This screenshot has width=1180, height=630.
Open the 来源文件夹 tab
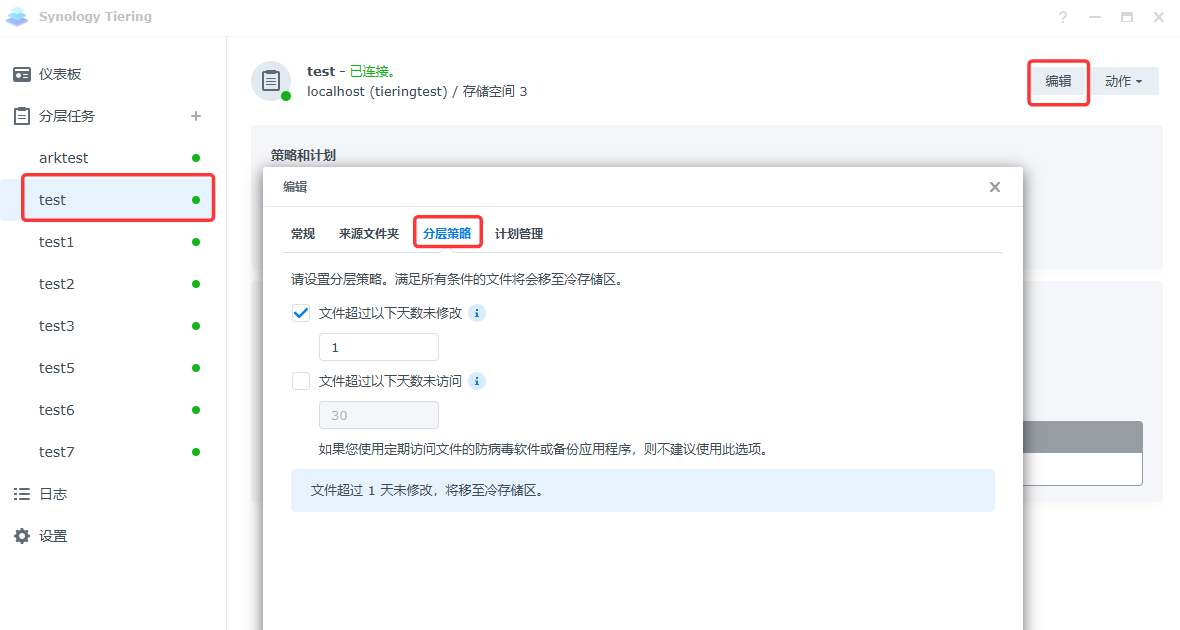pos(369,233)
